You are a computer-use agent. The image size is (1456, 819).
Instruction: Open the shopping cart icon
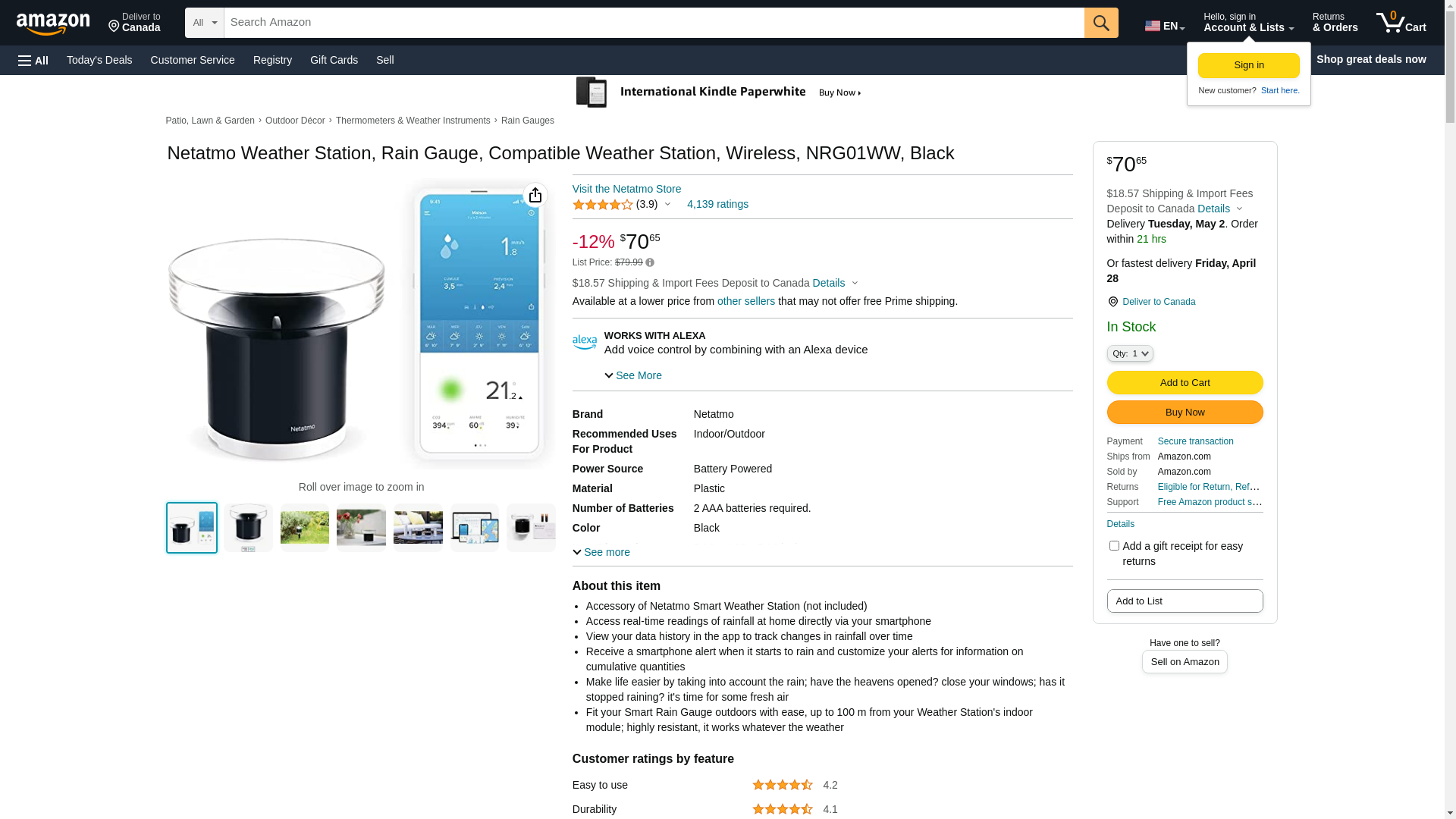(x=1401, y=23)
